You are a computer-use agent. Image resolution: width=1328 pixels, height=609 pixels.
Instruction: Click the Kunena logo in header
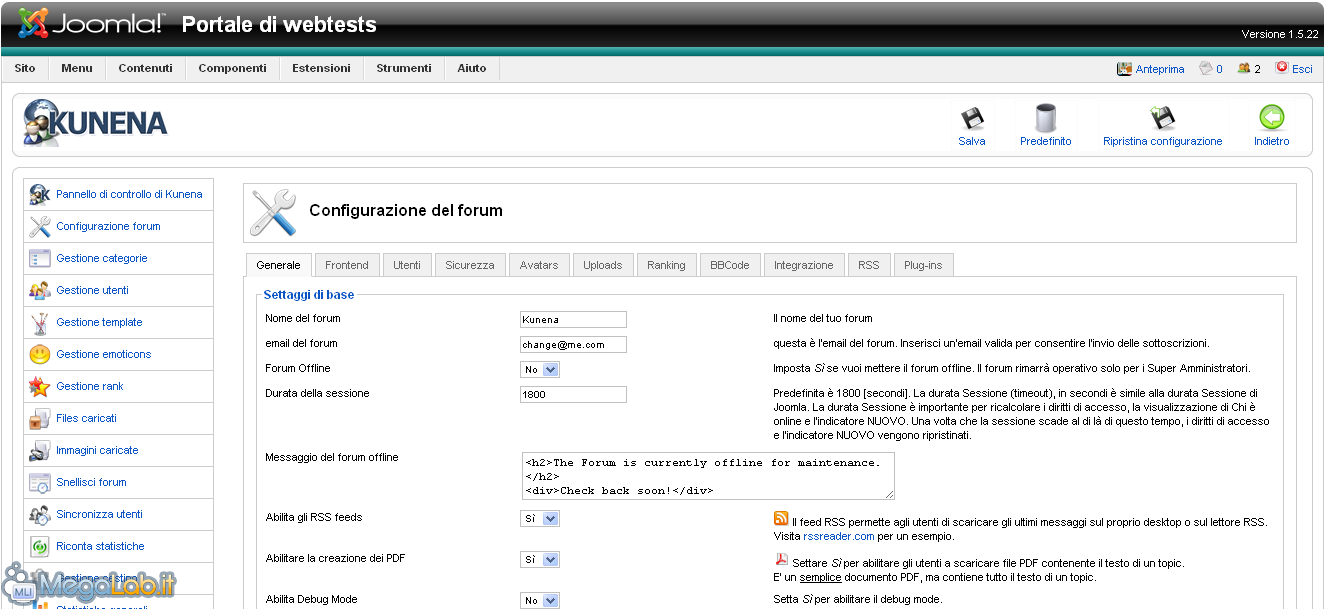click(x=96, y=123)
